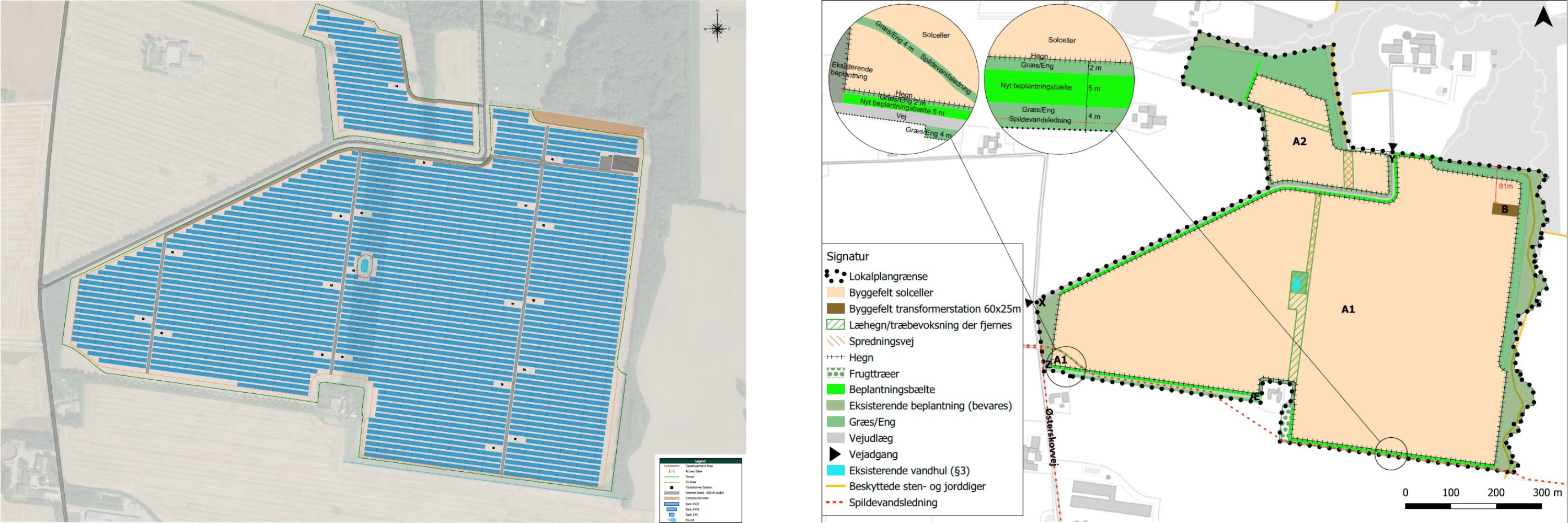Screen dimensions: 1568x523
Task: Click the 4 m dimension in the right detail circle
Action: click(1094, 116)
